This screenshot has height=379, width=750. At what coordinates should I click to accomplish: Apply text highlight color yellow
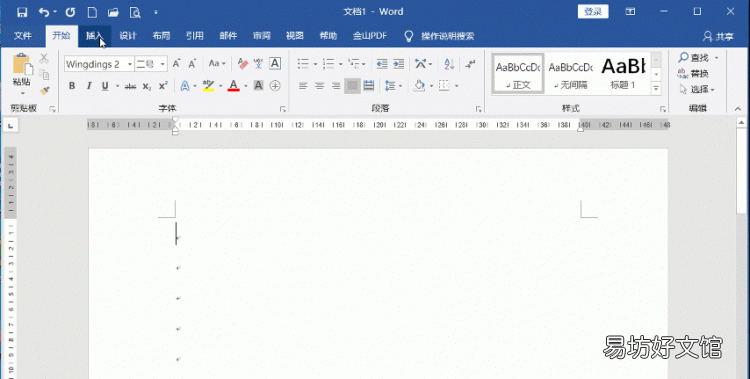pos(208,86)
